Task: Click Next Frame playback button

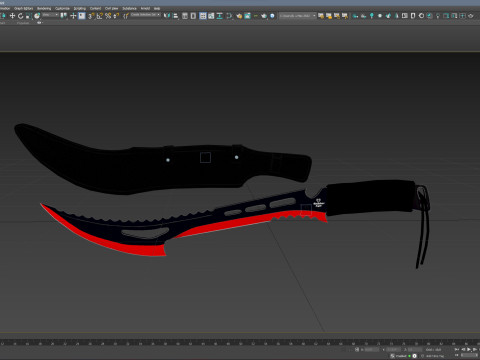Action: 475,350
